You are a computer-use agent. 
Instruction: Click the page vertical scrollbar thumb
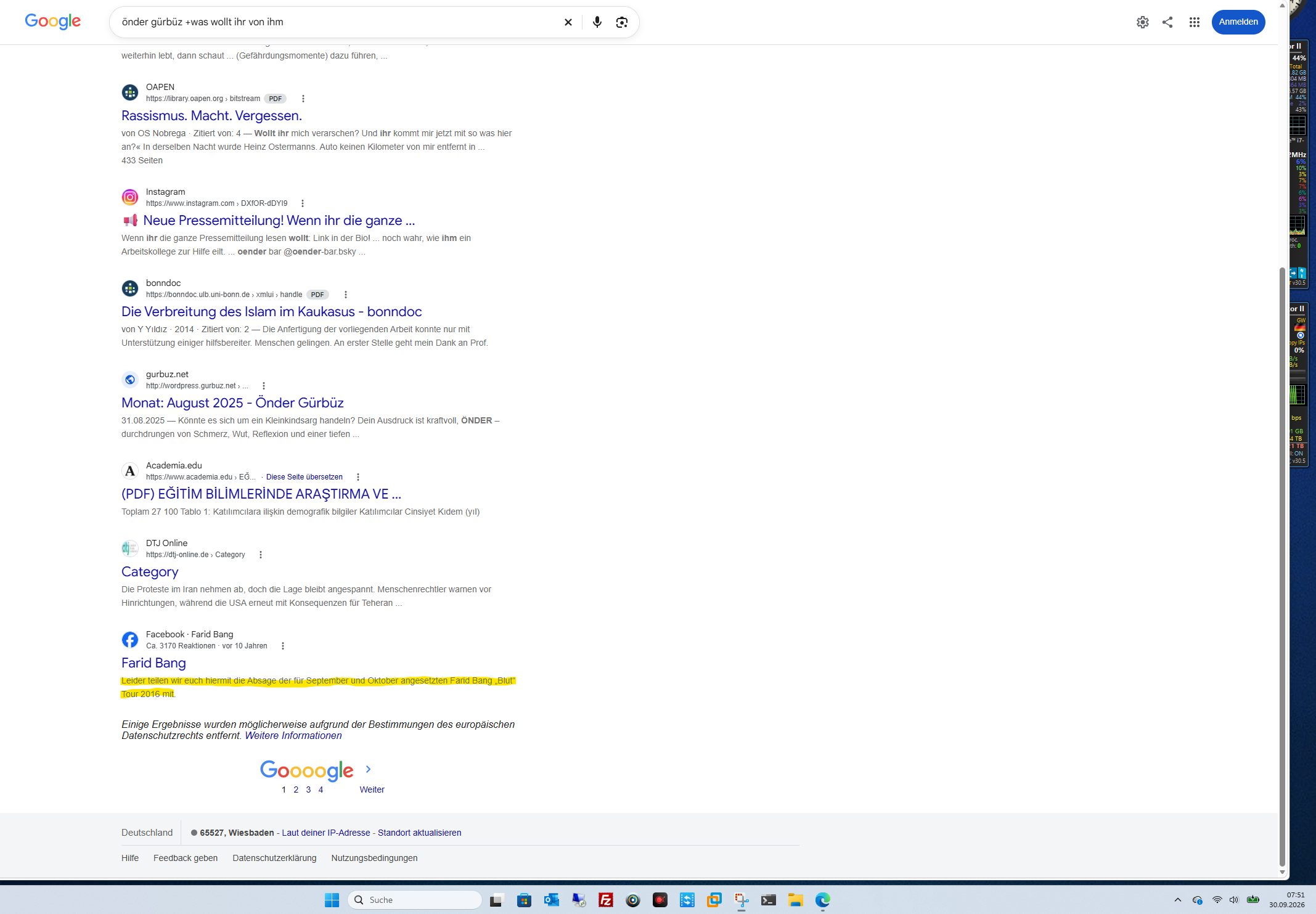(1282, 567)
